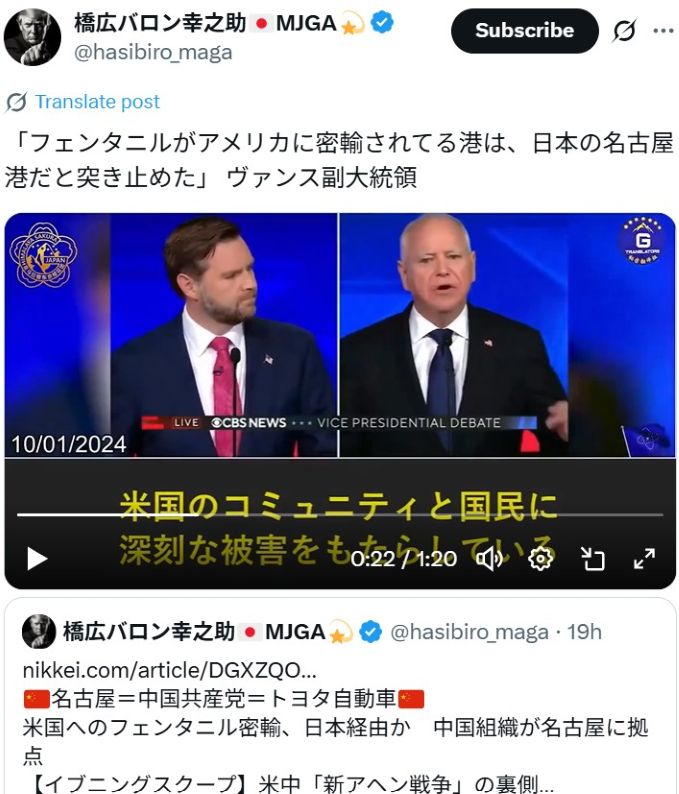Open video settings gear icon
Viewport: 679px width, 794px height.
tap(540, 559)
